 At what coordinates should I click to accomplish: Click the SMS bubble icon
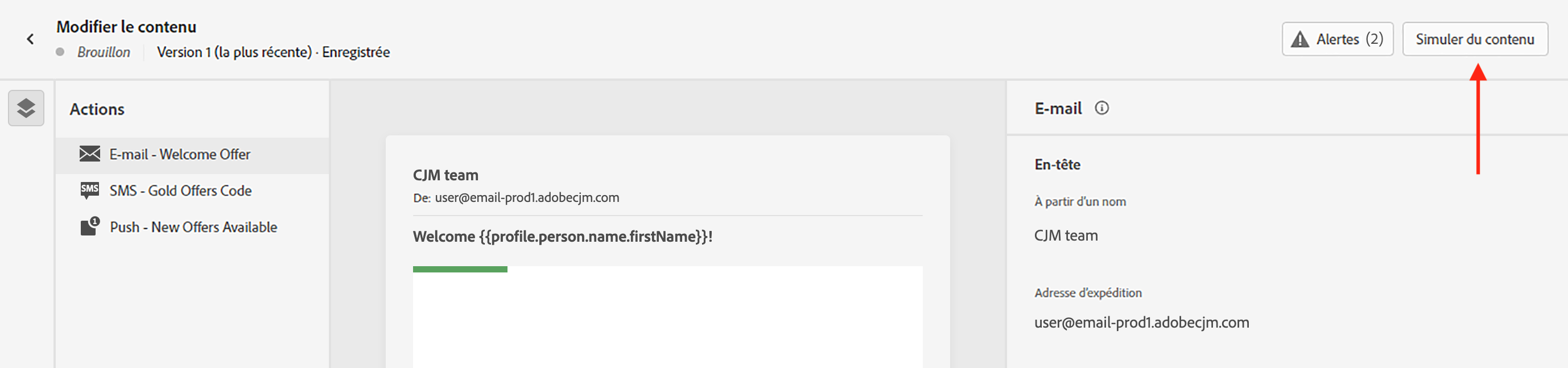(x=90, y=191)
